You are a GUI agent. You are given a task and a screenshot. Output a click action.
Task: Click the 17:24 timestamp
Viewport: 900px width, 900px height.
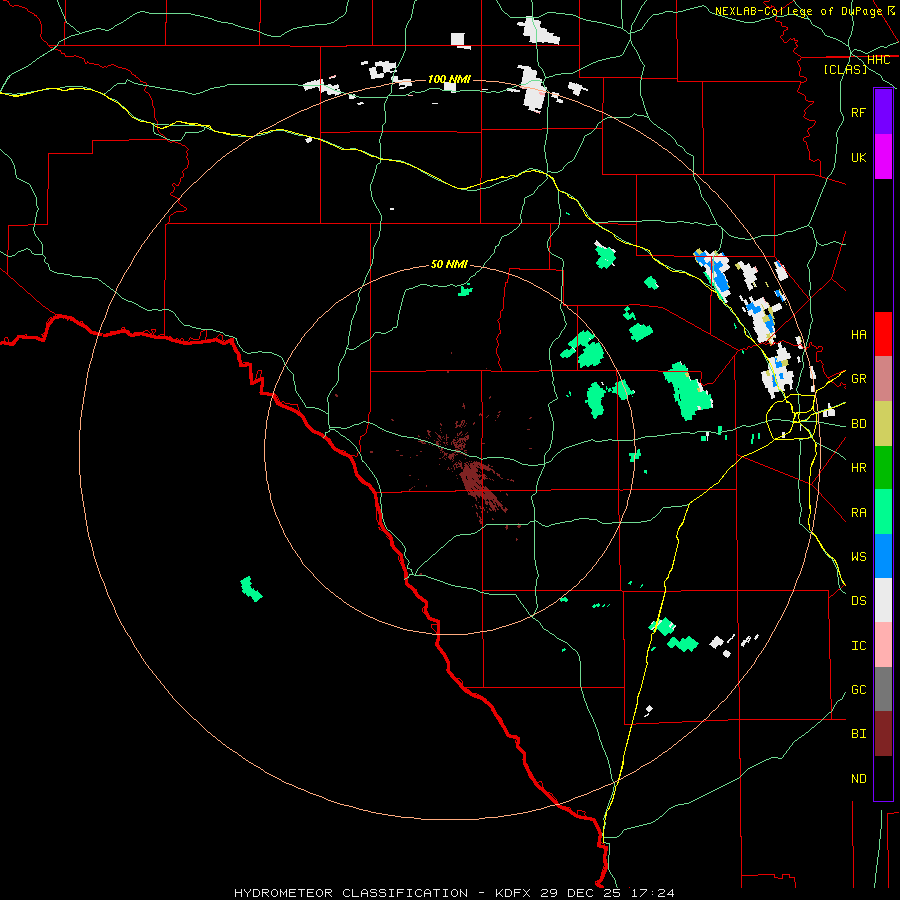pyautogui.click(x=653, y=893)
